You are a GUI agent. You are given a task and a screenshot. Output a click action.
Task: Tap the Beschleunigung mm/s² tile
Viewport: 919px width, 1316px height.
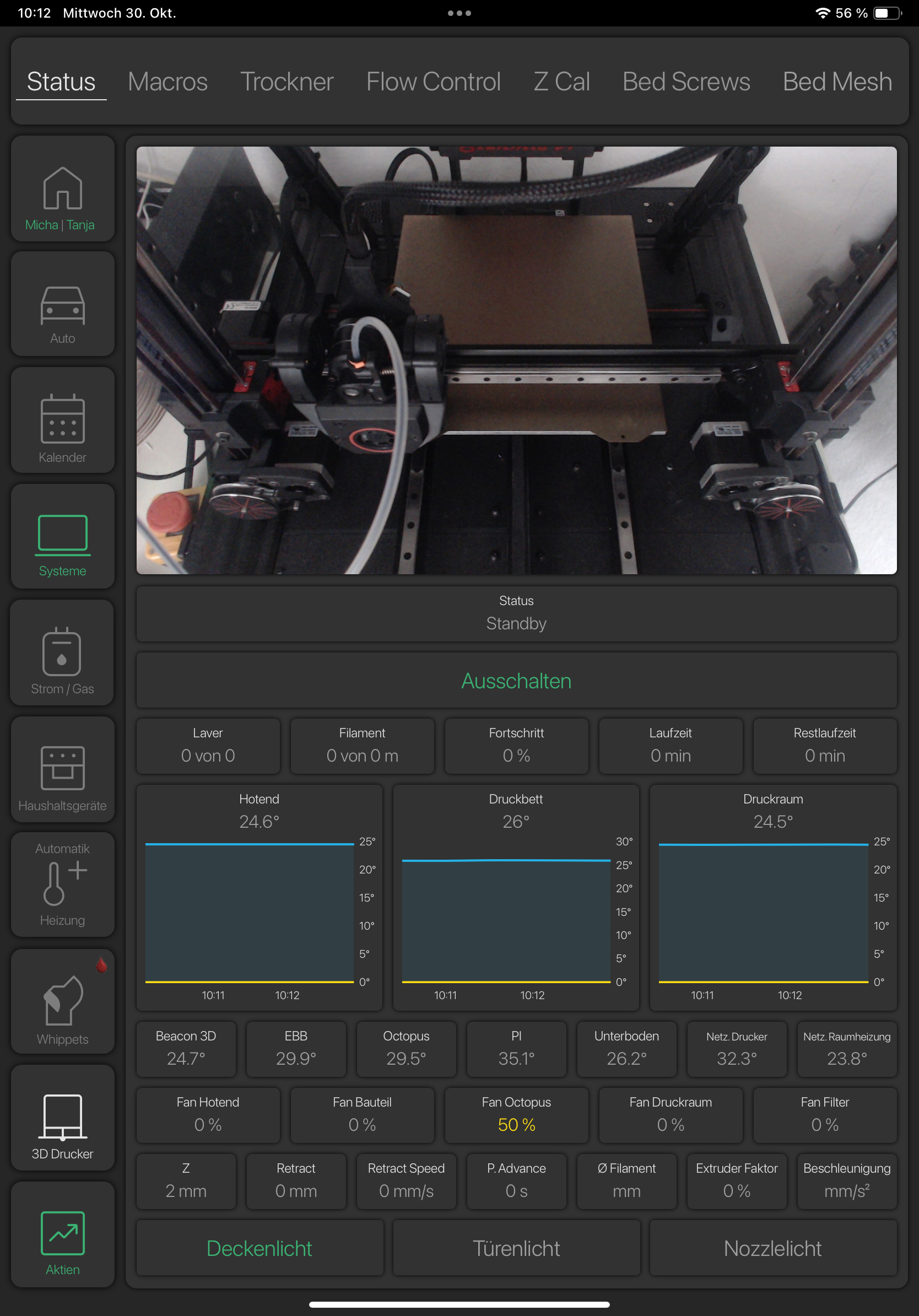847,1182
